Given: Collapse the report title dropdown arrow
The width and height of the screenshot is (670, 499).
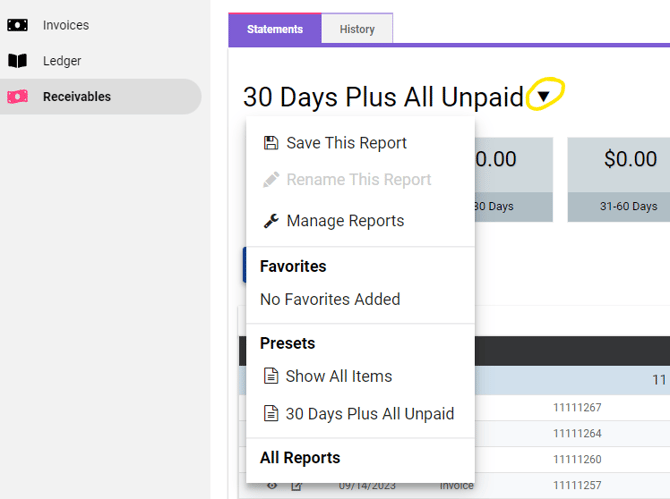Looking at the screenshot, I should (x=543, y=97).
